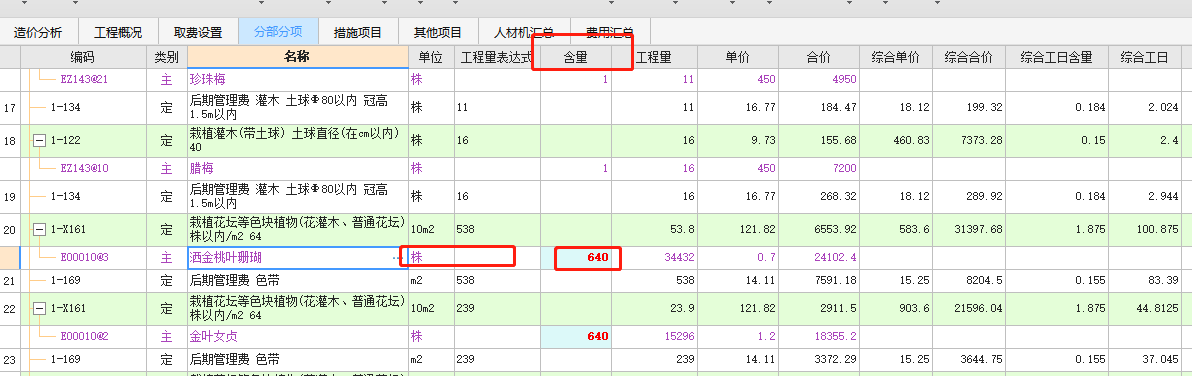Click the 综合单价 value 903.6
This screenshot has width=1192, height=376.
tap(916, 308)
